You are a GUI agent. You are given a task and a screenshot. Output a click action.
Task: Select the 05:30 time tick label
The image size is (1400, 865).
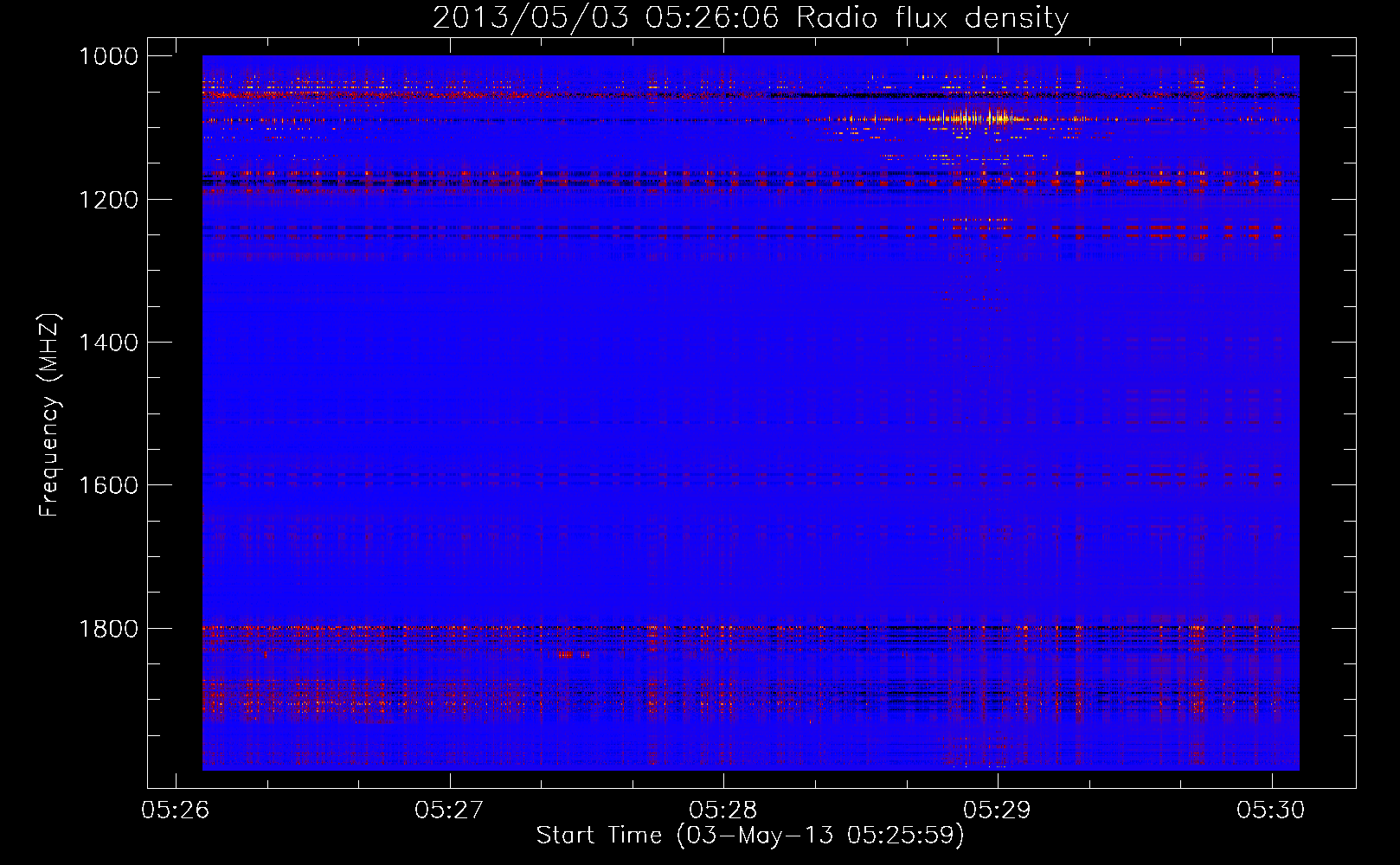pyautogui.click(x=1270, y=811)
